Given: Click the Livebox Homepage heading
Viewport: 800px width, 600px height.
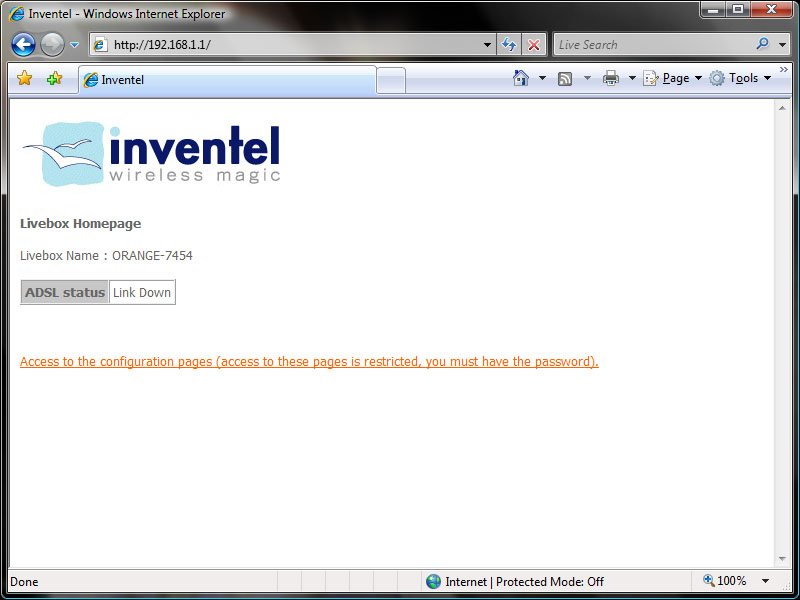Looking at the screenshot, I should [x=81, y=223].
